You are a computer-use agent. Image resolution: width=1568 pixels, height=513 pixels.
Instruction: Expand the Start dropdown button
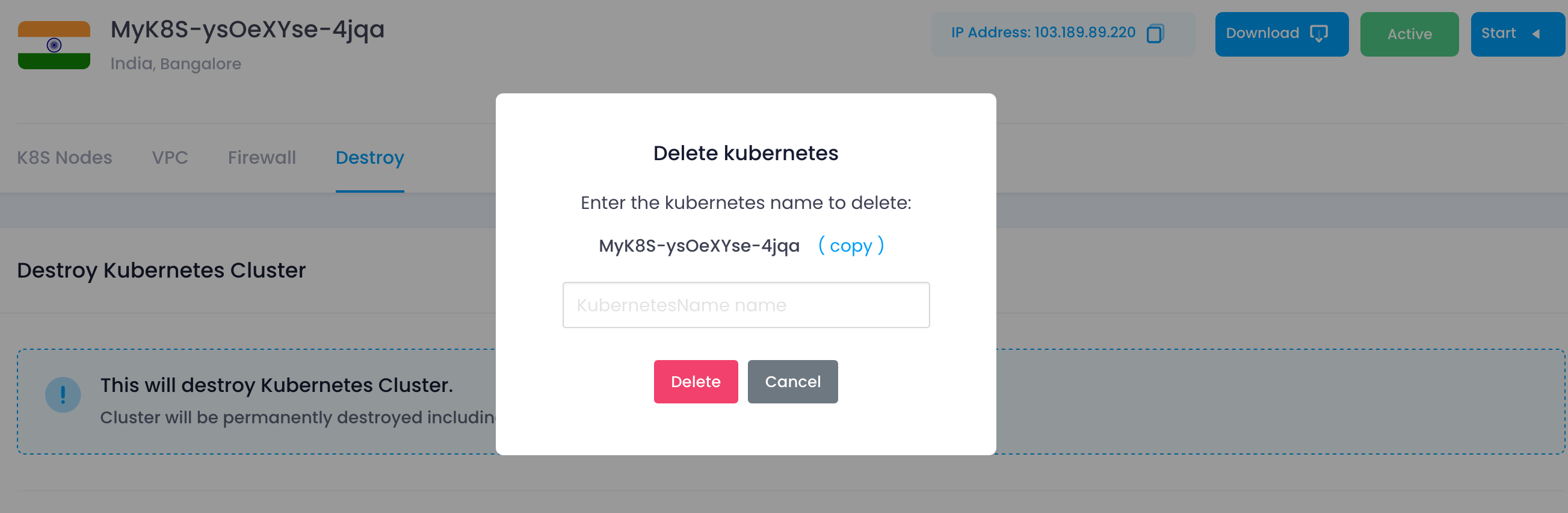pyautogui.click(x=1518, y=34)
